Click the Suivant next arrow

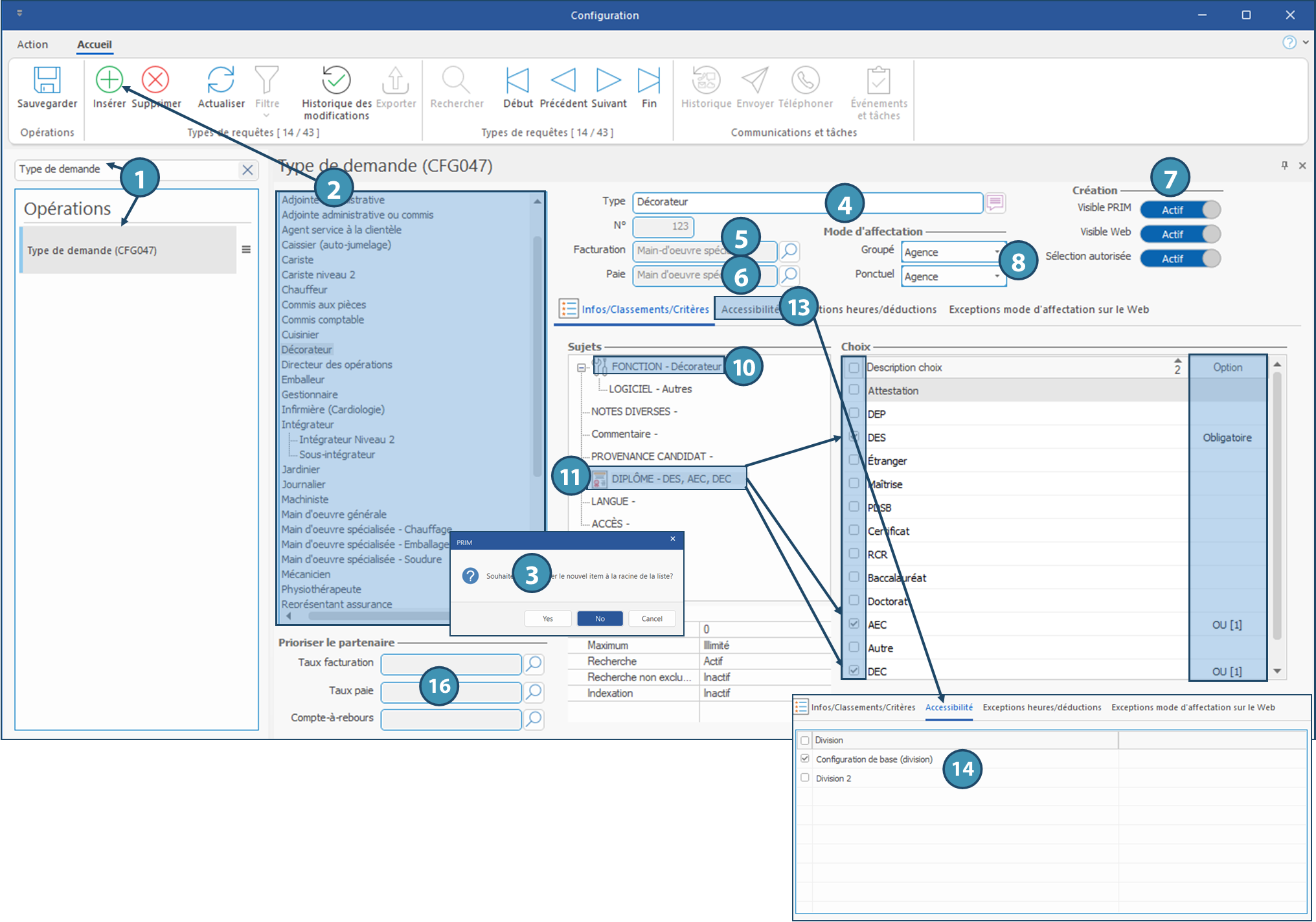click(x=608, y=80)
